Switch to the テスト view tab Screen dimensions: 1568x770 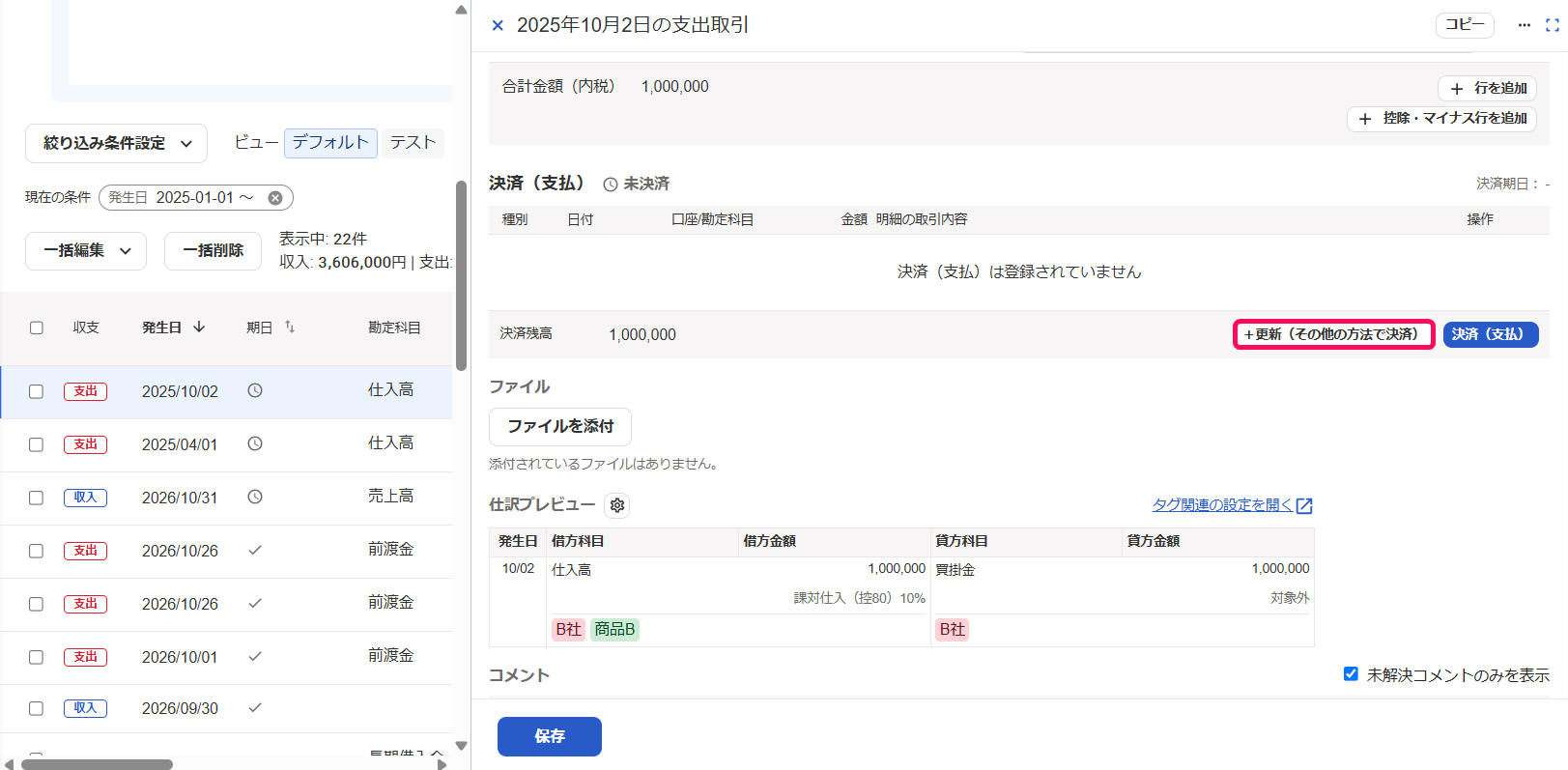(x=413, y=143)
